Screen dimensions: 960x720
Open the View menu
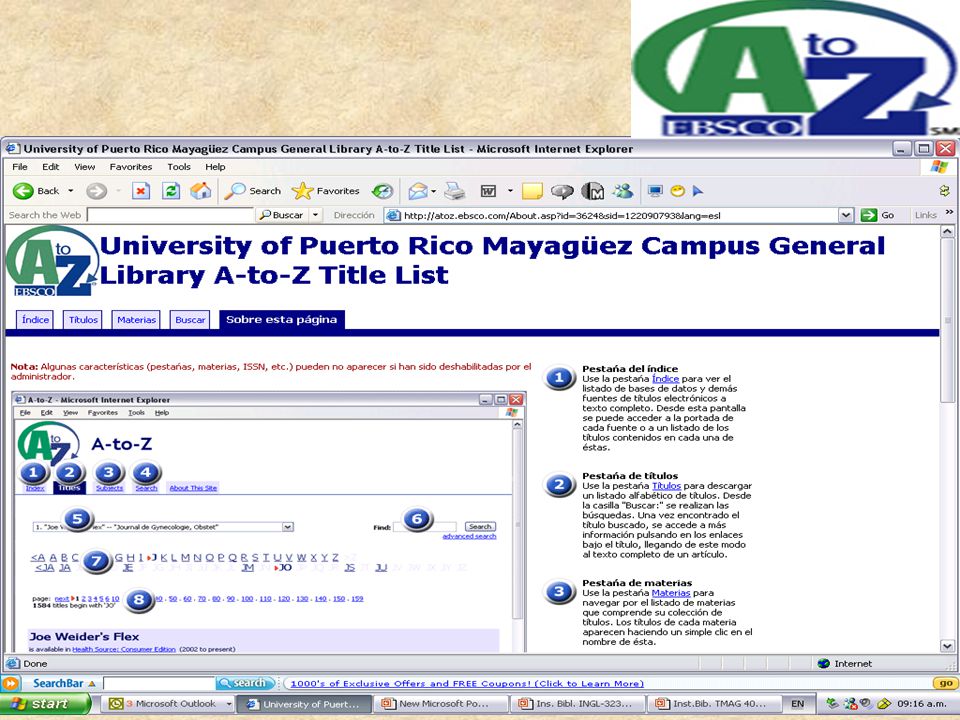pos(84,167)
